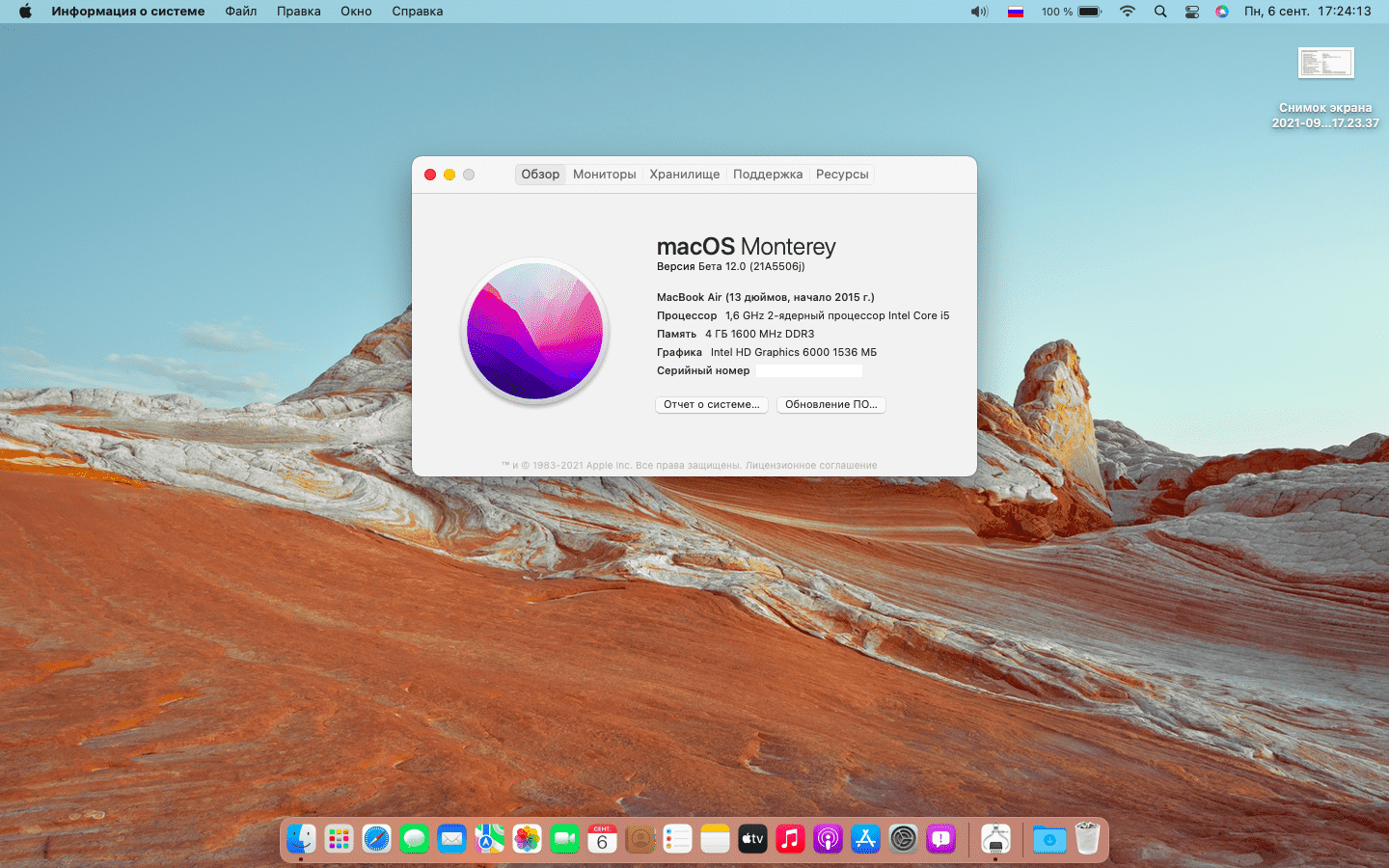This screenshot has height=868, width=1389.
Task: Select Снимок экрана file on desktop
Action: [1325, 87]
